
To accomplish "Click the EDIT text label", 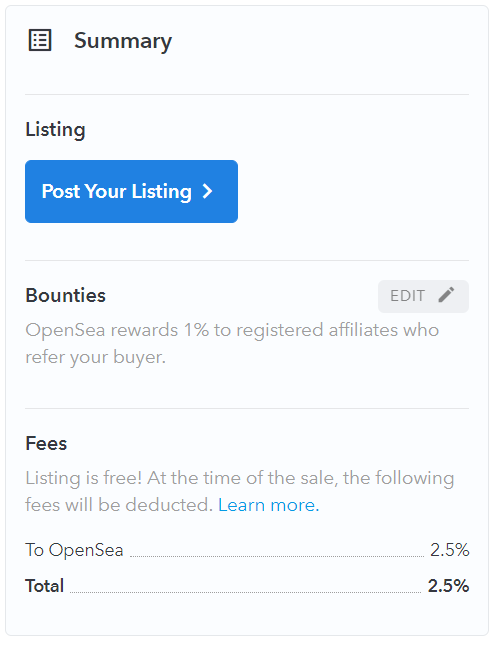I will pyautogui.click(x=407, y=296).
